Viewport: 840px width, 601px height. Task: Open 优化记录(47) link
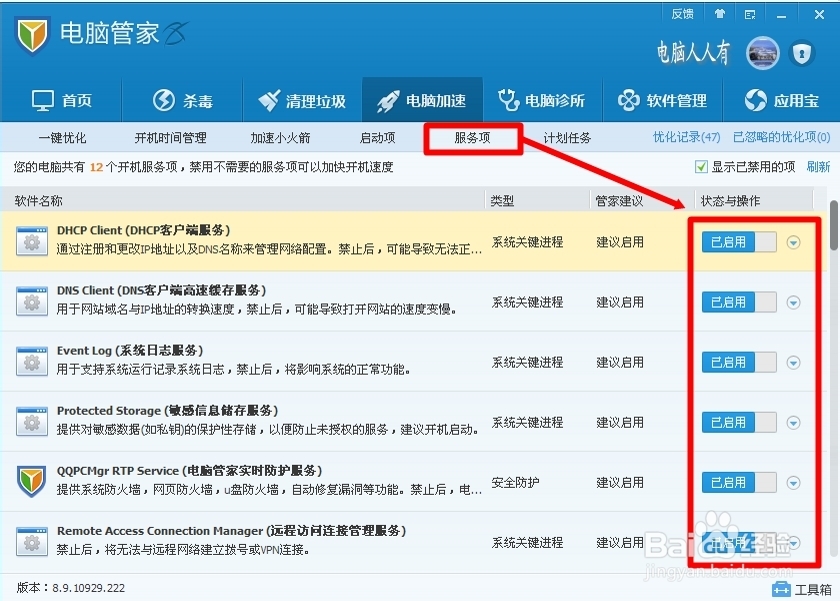click(686, 137)
